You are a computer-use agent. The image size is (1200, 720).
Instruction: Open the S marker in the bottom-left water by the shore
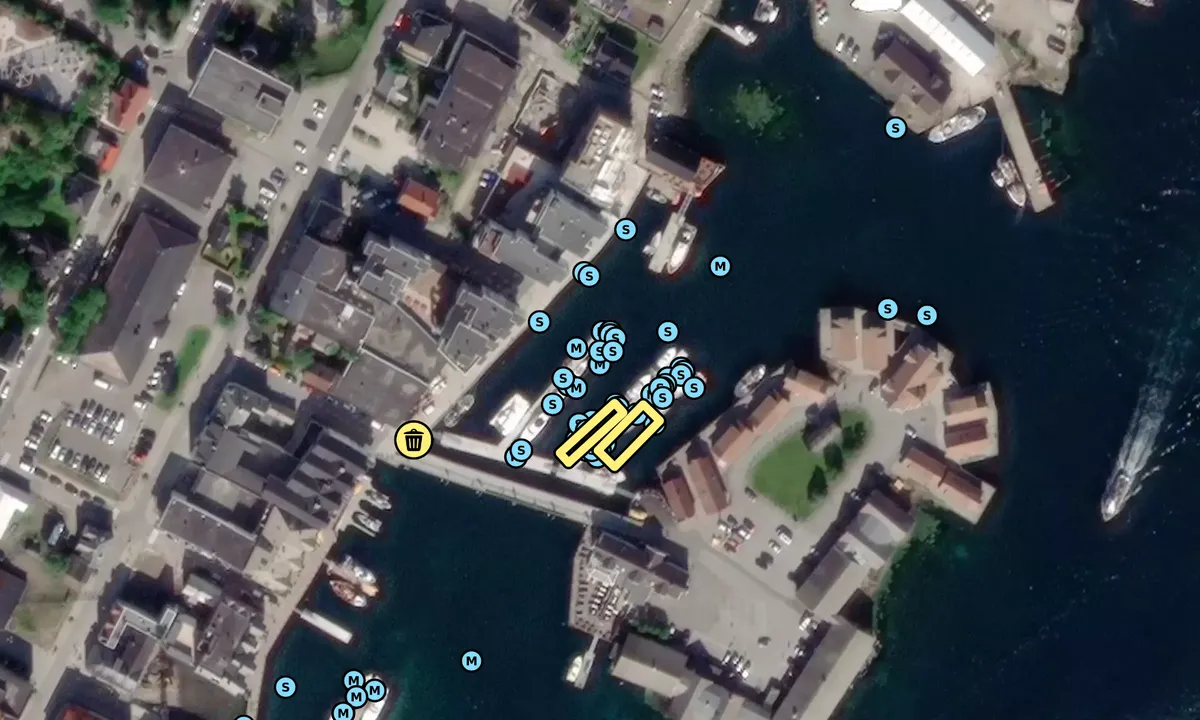286,687
